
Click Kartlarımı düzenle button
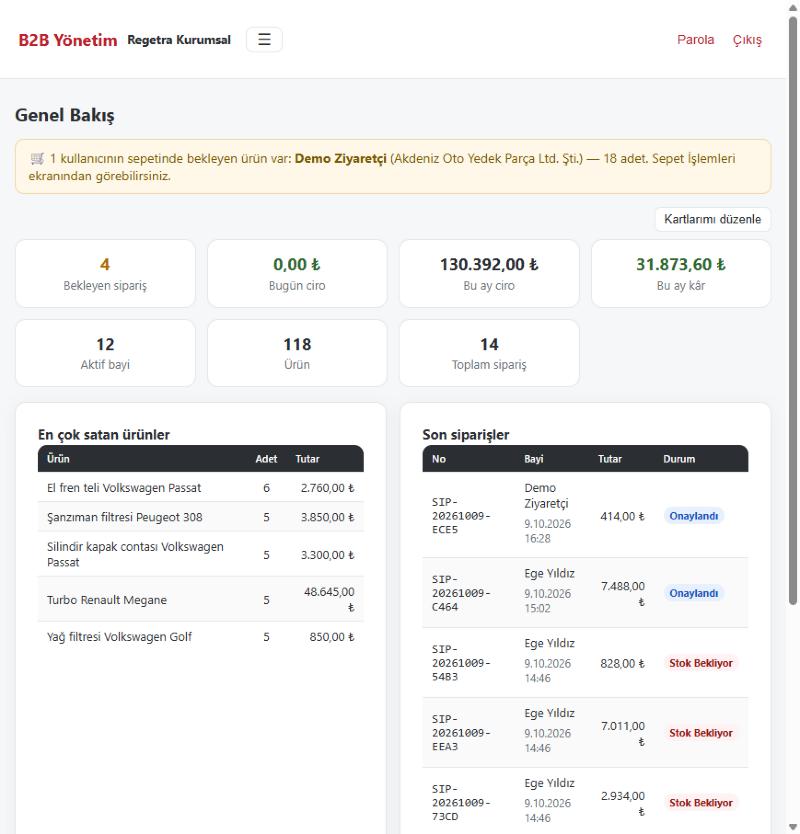coord(712,219)
